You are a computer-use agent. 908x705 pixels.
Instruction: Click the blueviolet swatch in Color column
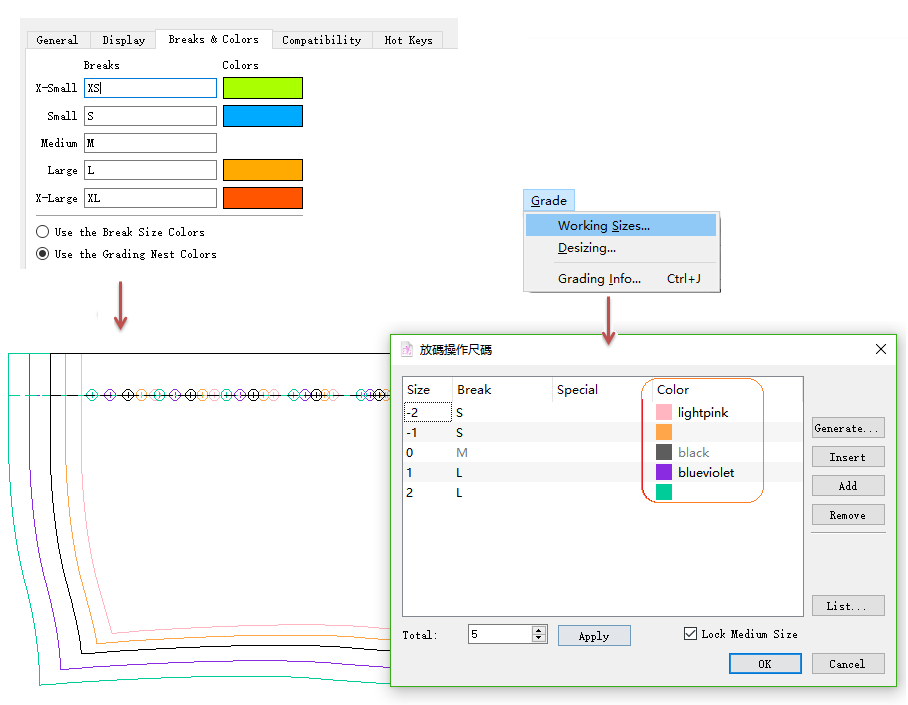(664, 472)
